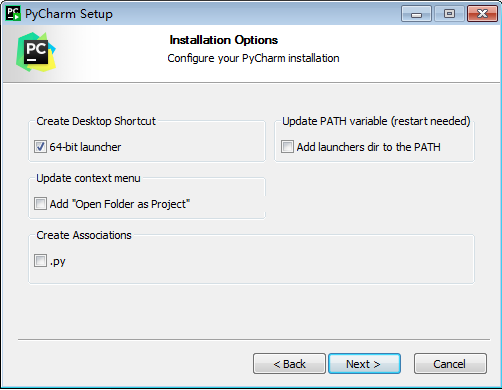Click the Create Desktop Shortcut group label

point(96,121)
